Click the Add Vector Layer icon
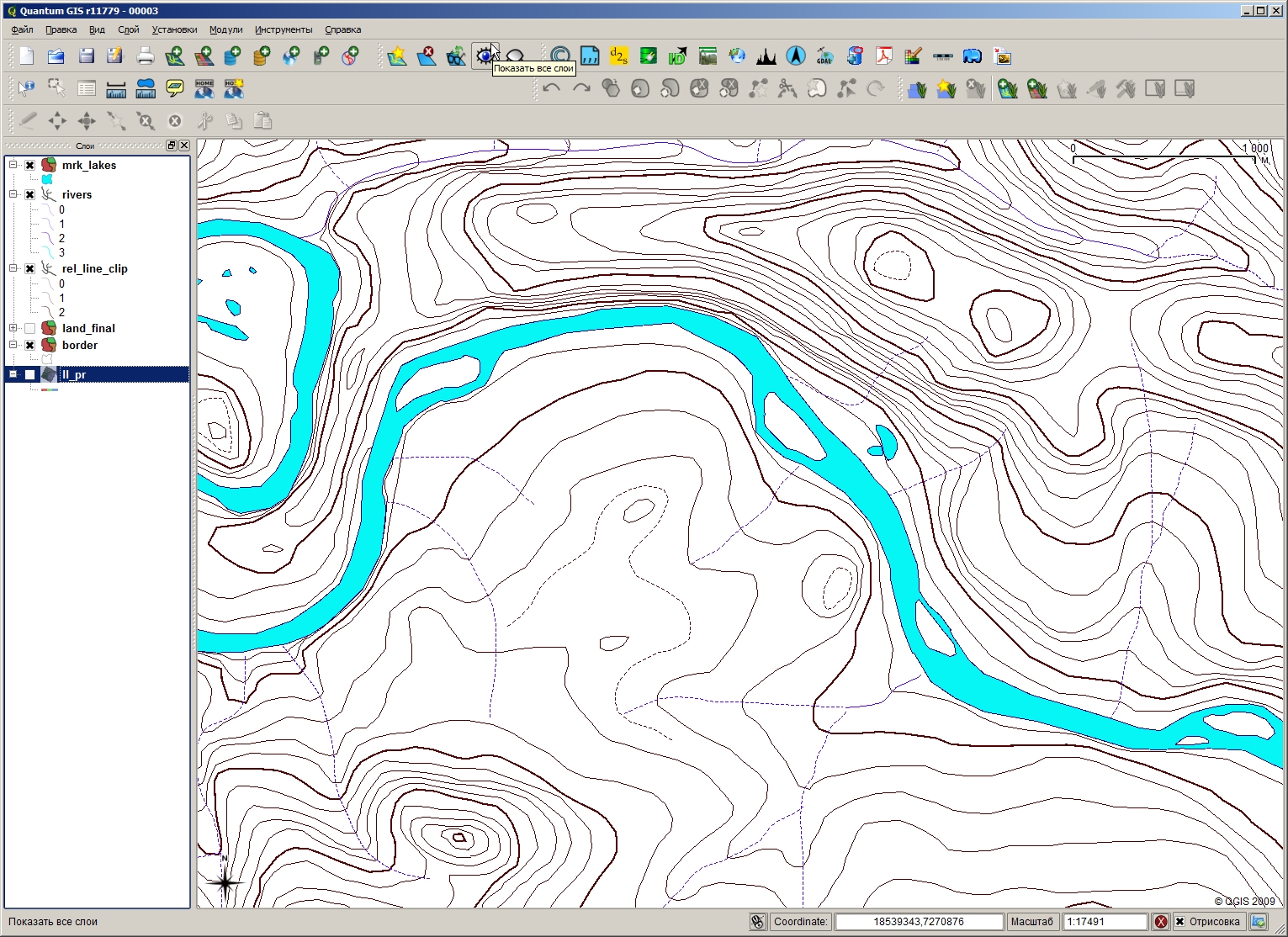Viewport: 1288px width, 937px height. coord(174,56)
